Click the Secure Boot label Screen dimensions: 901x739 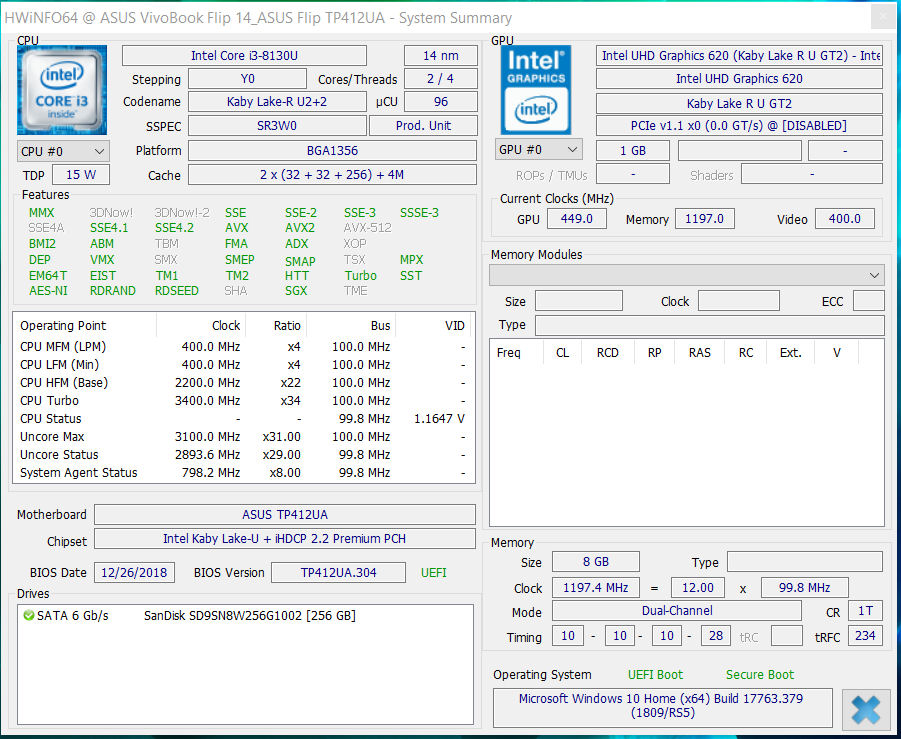pyautogui.click(x=760, y=675)
